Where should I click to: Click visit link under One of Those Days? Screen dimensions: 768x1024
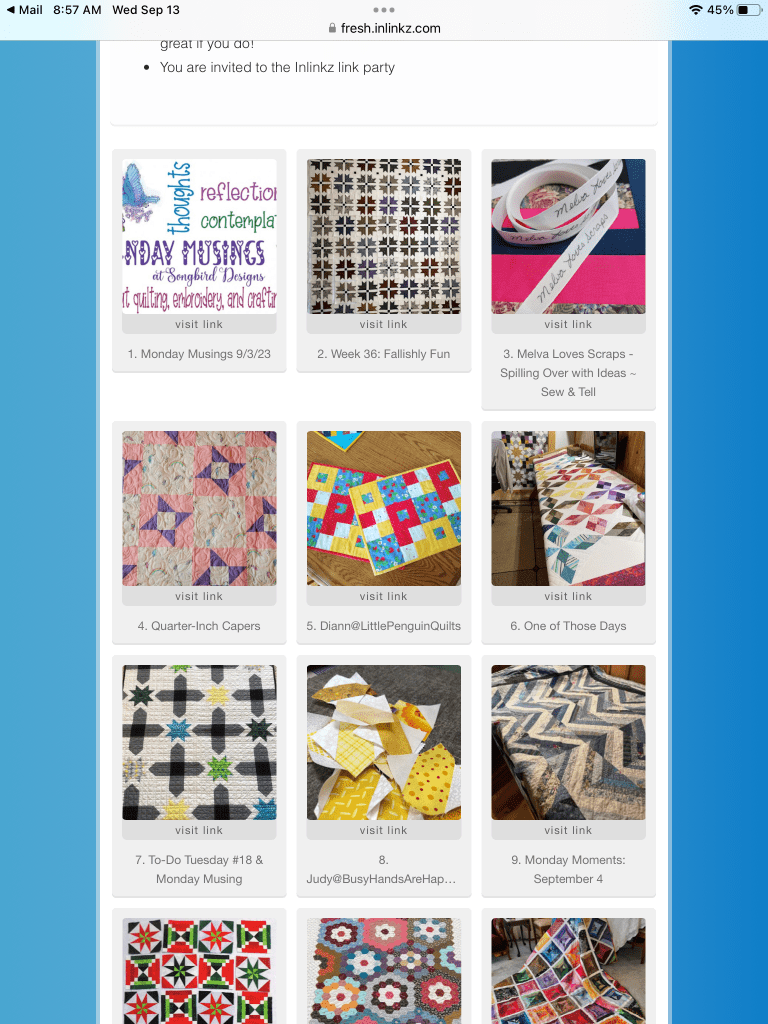point(568,596)
